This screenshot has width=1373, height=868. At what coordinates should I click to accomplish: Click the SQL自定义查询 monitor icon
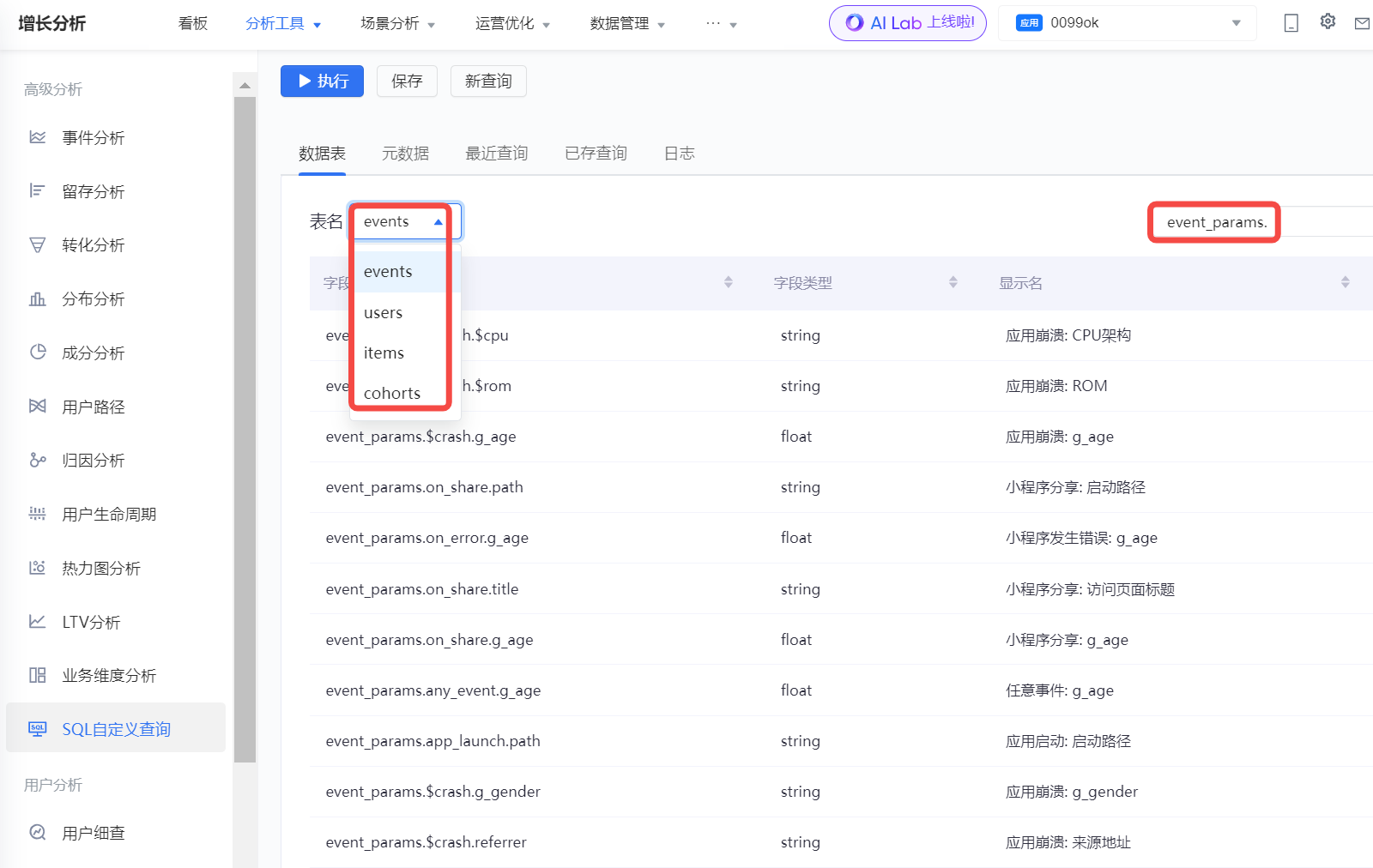tap(37, 729)
